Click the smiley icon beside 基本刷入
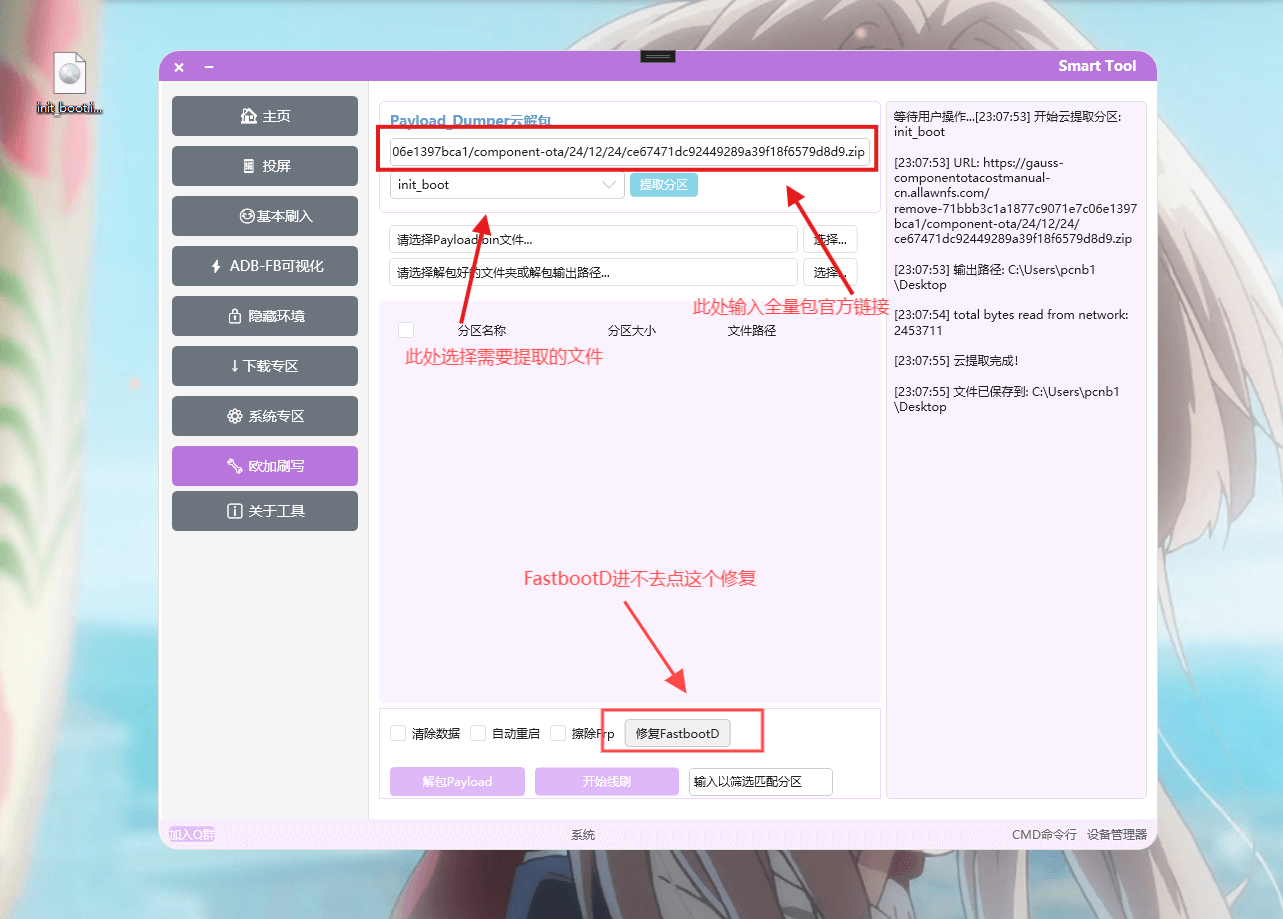The height and width of the screenshot is (919, 1283). coord(246,216)
